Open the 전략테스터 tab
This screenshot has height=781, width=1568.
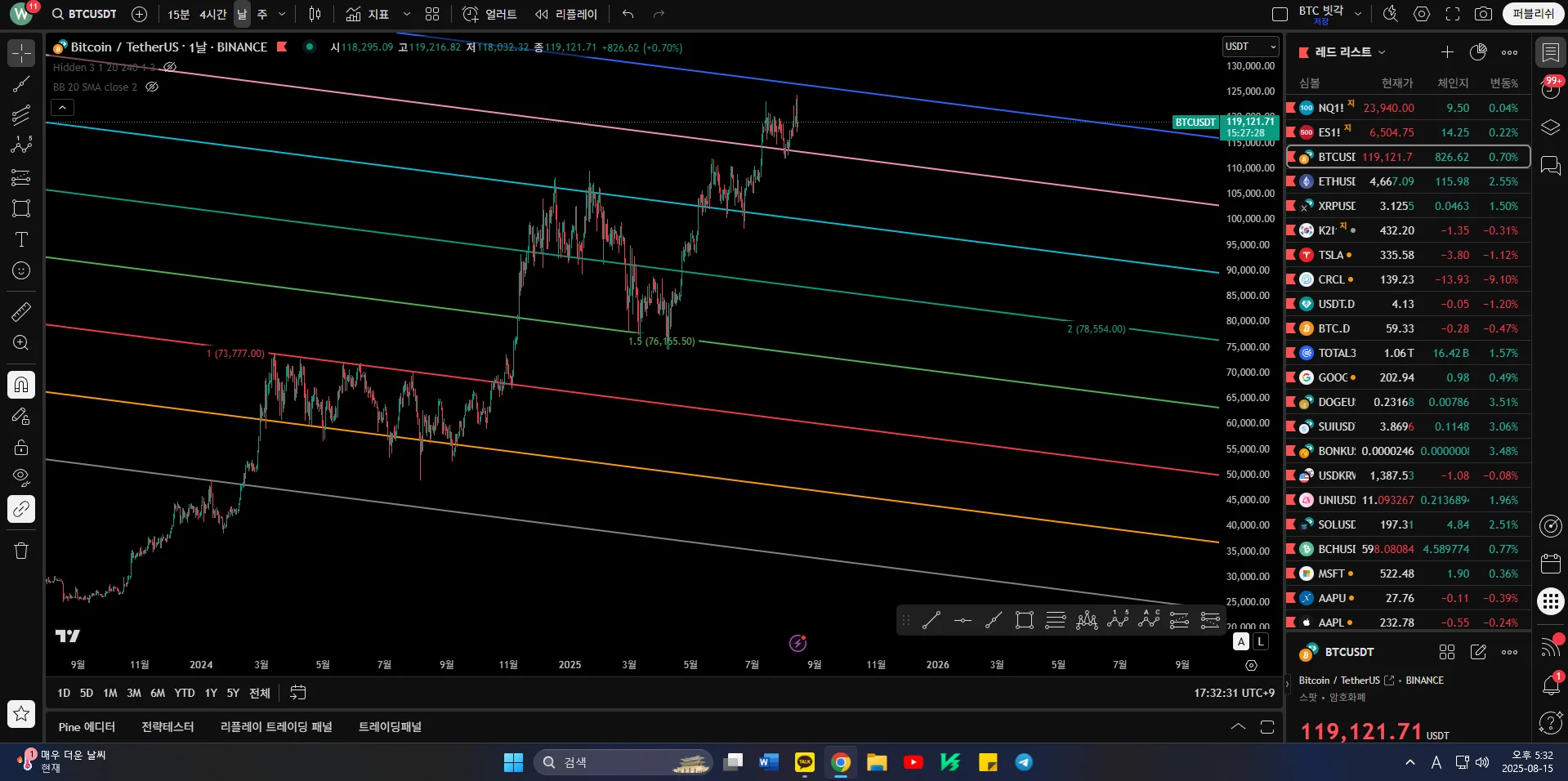click(x=168, y=727)
